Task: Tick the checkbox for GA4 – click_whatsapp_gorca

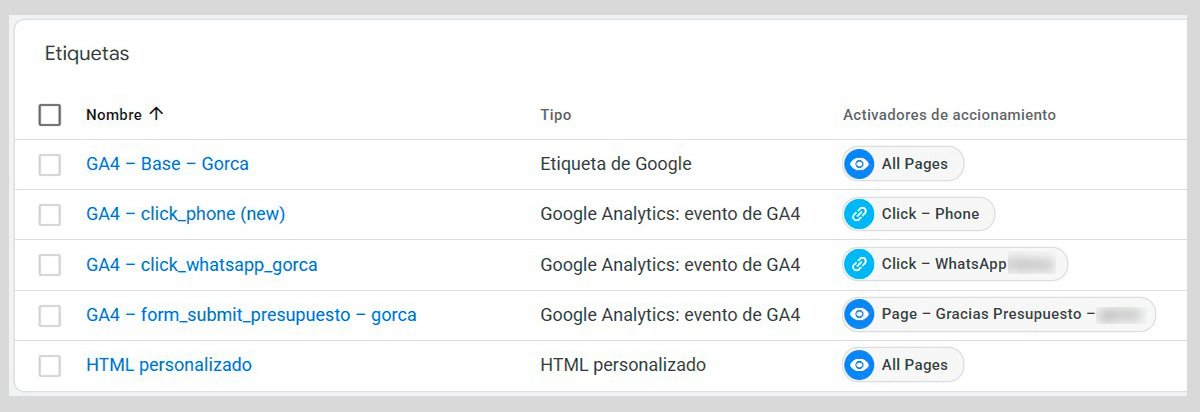Action: coord(50,265)
